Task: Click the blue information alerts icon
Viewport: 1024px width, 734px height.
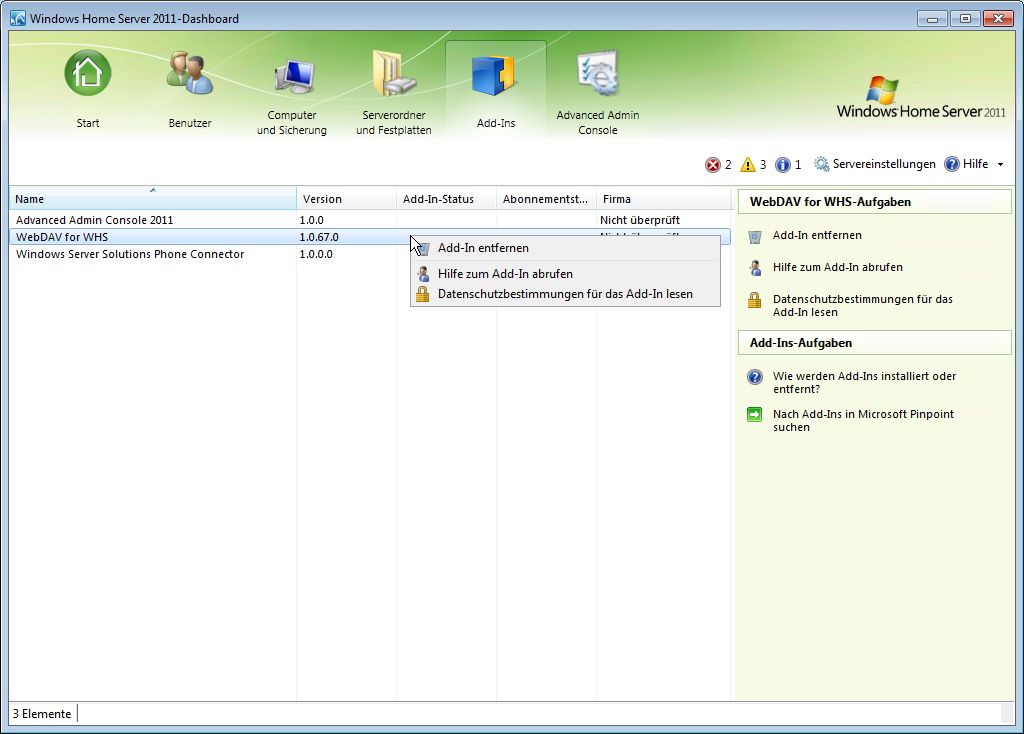Action: point(782,165)
